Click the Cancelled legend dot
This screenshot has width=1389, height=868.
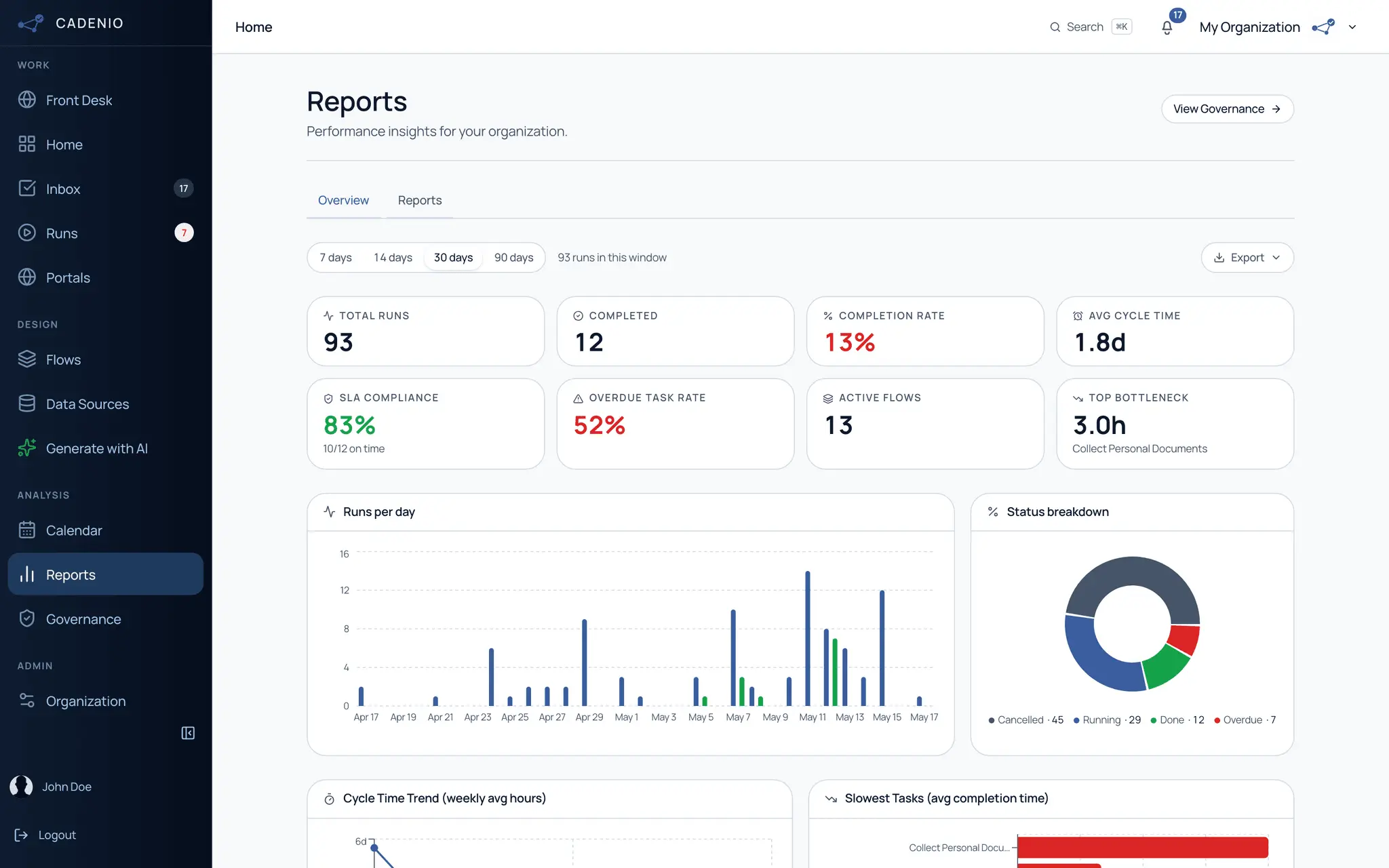(992, 720)
